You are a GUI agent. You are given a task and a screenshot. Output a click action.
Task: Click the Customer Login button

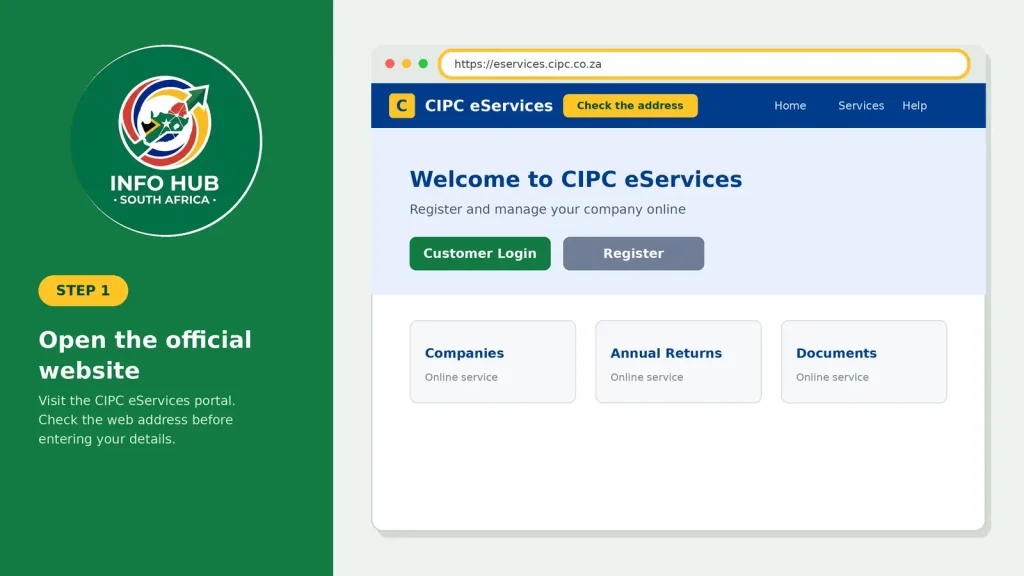coord(480,253)
